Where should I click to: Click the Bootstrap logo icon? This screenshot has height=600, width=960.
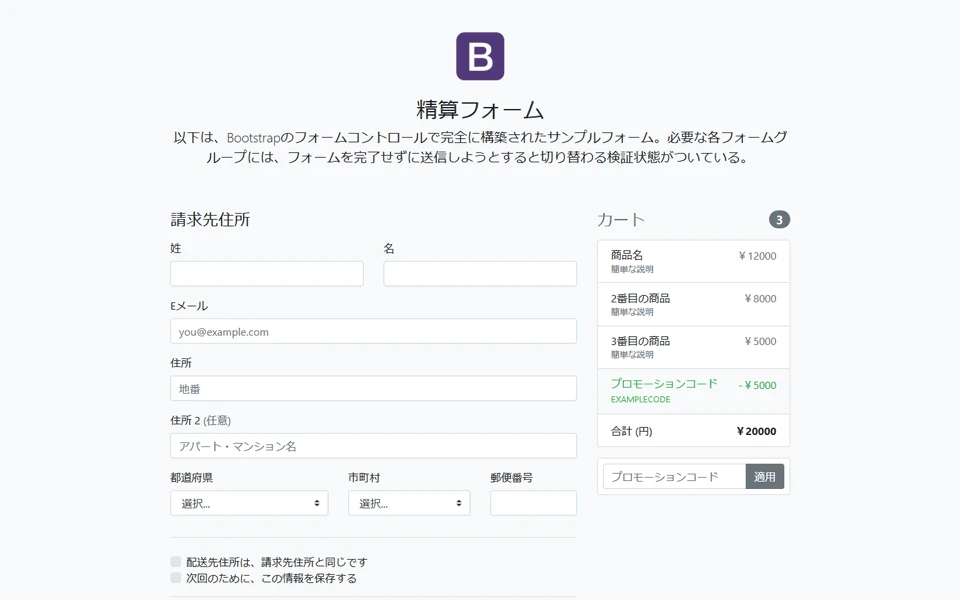pos(480,56)
